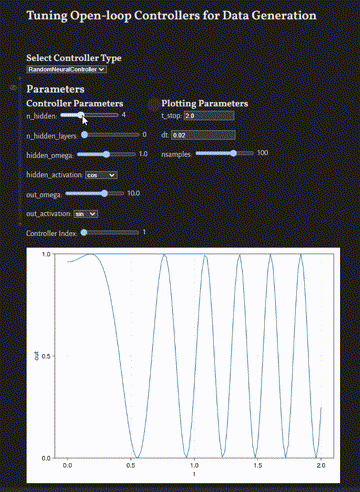
Task: Expand the hidden_activation cos dropdown
Action: pos(101,175)
